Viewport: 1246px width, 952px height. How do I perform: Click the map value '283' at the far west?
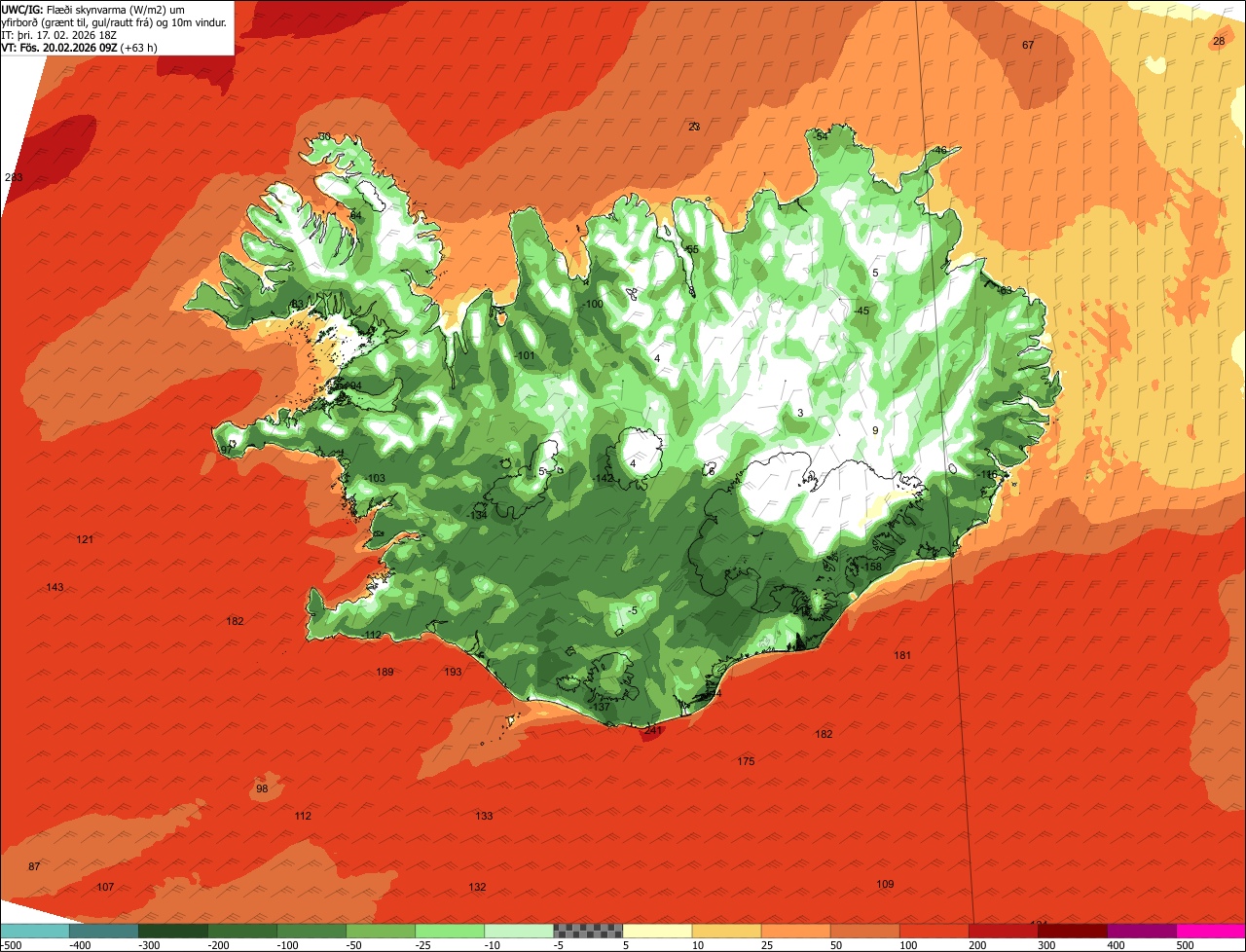[x=14, y=177]
